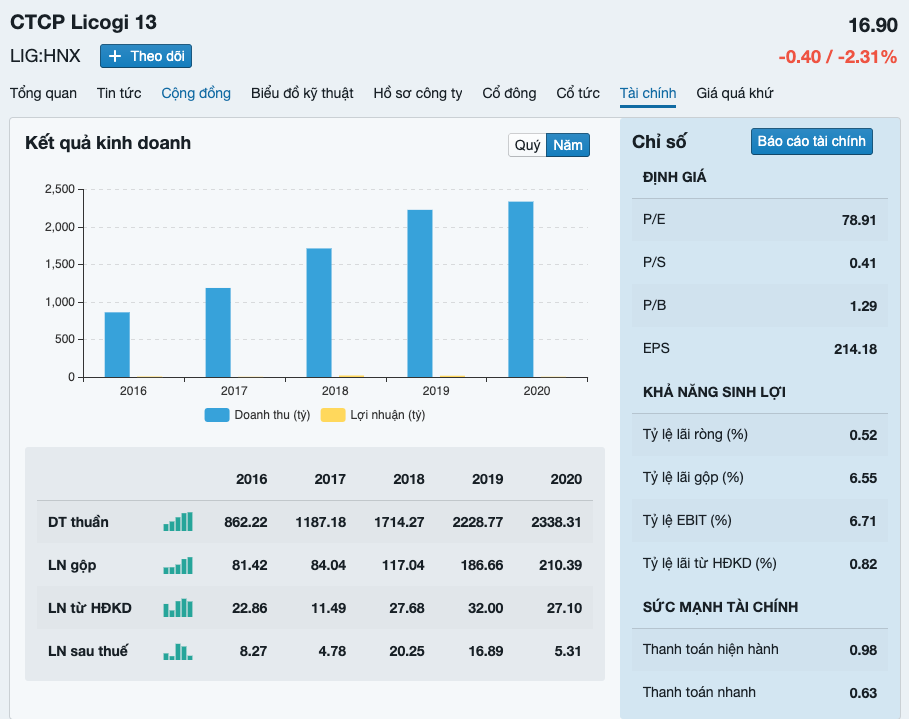Click the Tỷ lệ lãi ròng (%) row label

click(695, 434)
